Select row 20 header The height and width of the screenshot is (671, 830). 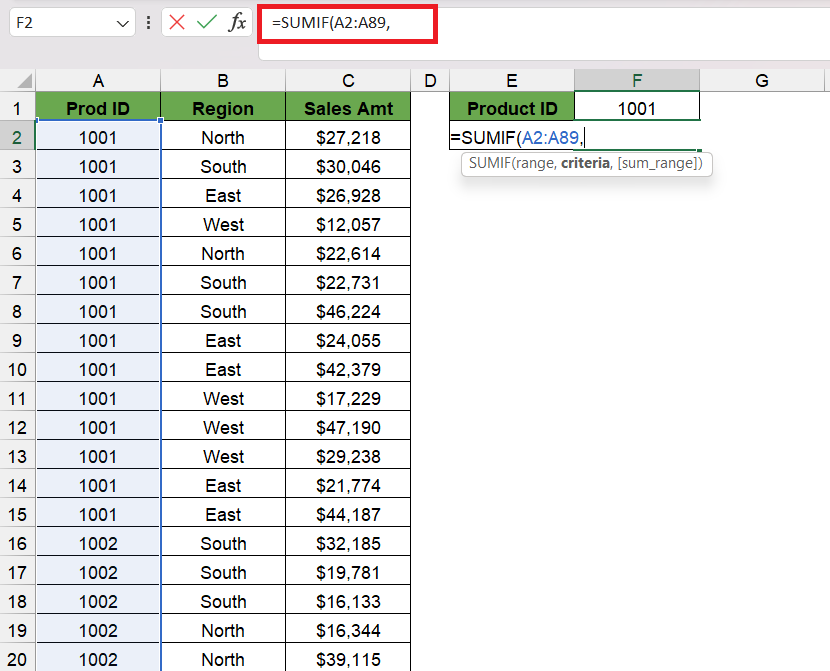click(17, 659)
